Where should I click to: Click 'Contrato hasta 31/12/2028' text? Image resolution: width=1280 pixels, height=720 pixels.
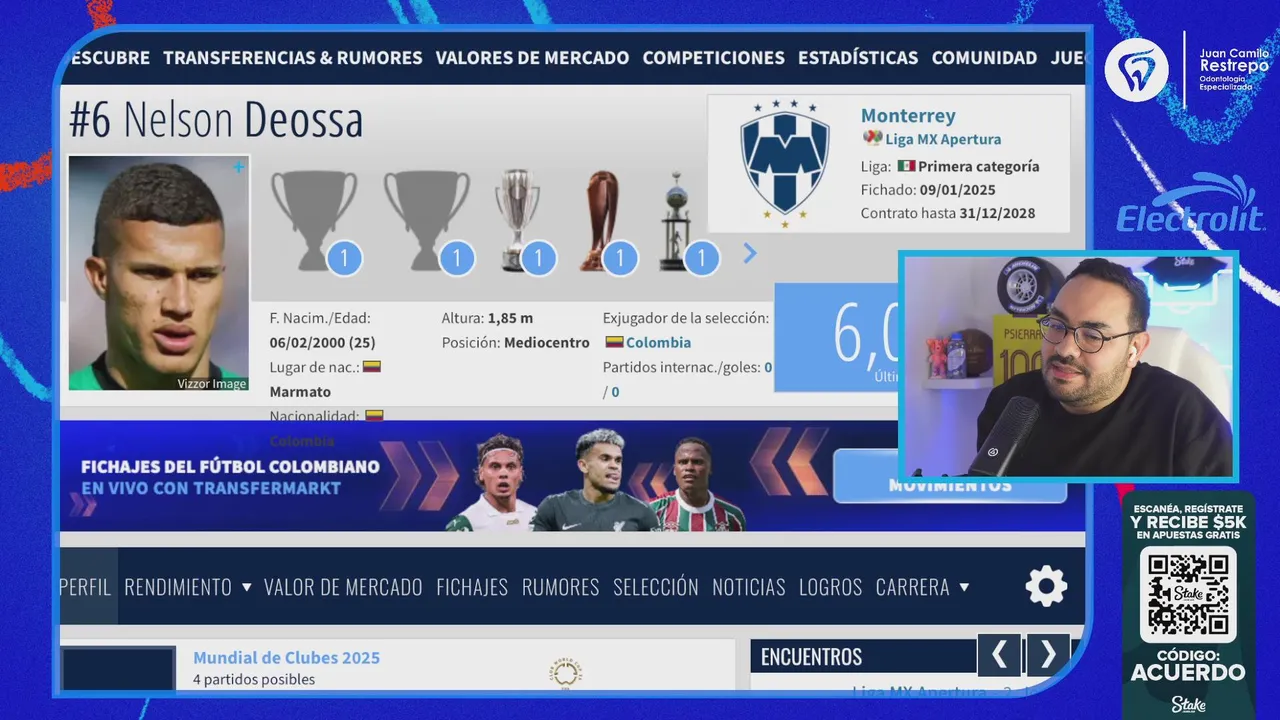pyautogui.click(x=948, y=214)
